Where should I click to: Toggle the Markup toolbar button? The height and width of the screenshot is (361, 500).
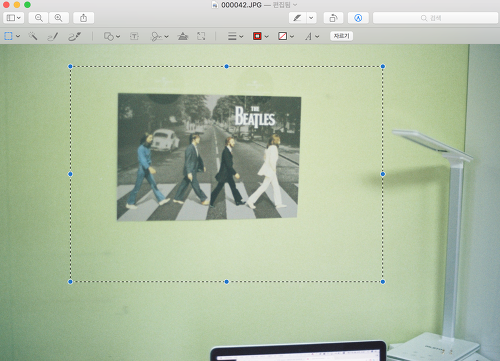tap(358, 18)
